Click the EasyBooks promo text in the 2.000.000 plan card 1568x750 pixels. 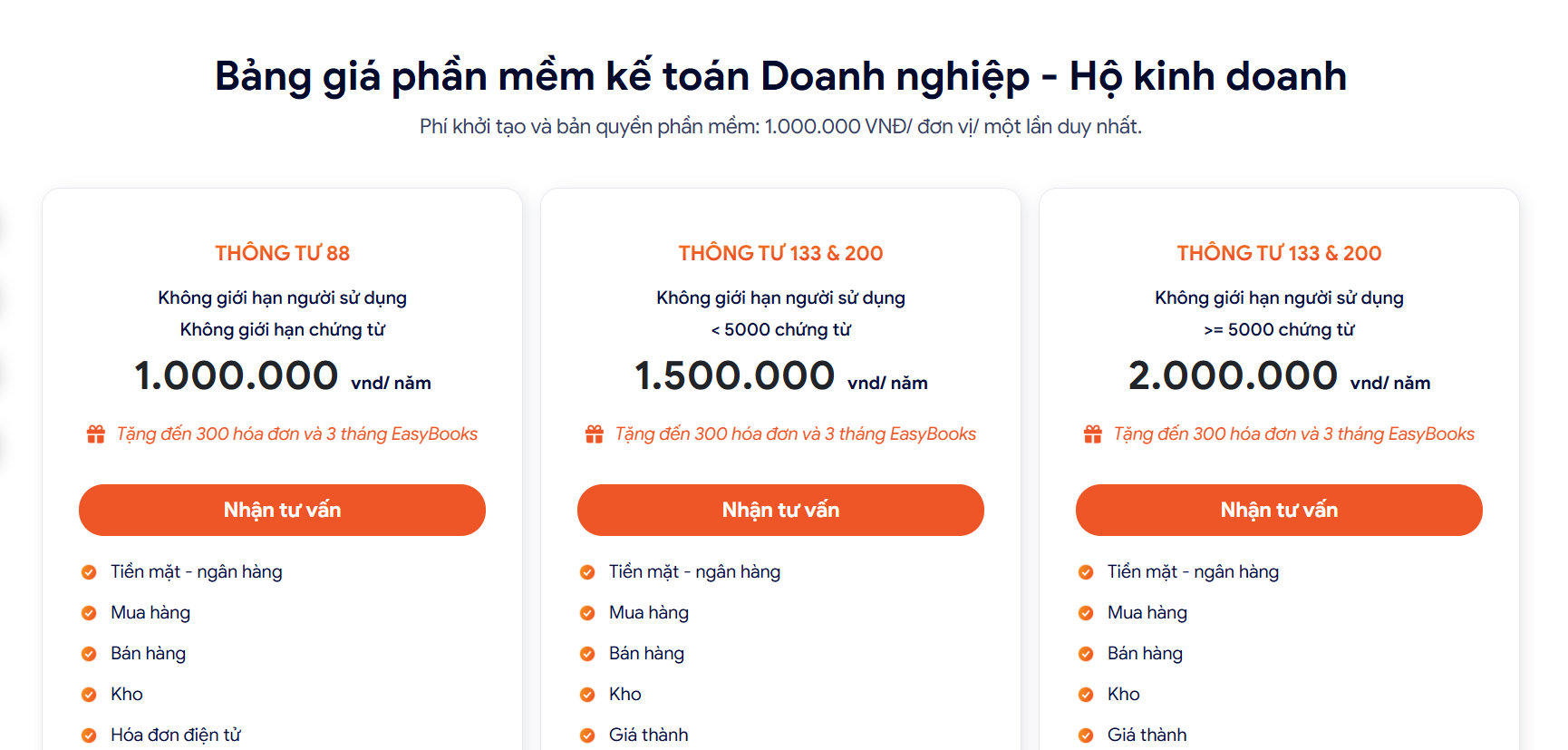(1293, 434)
